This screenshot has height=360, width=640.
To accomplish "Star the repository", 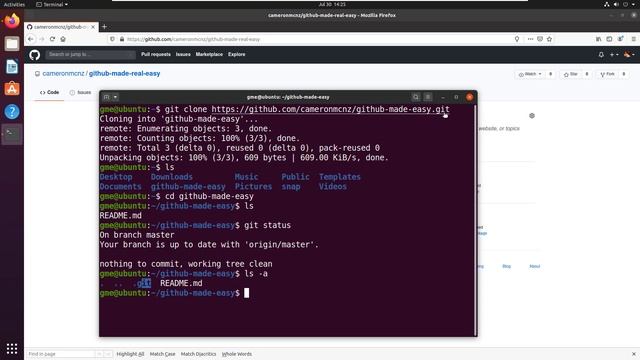I will (571, 74).
